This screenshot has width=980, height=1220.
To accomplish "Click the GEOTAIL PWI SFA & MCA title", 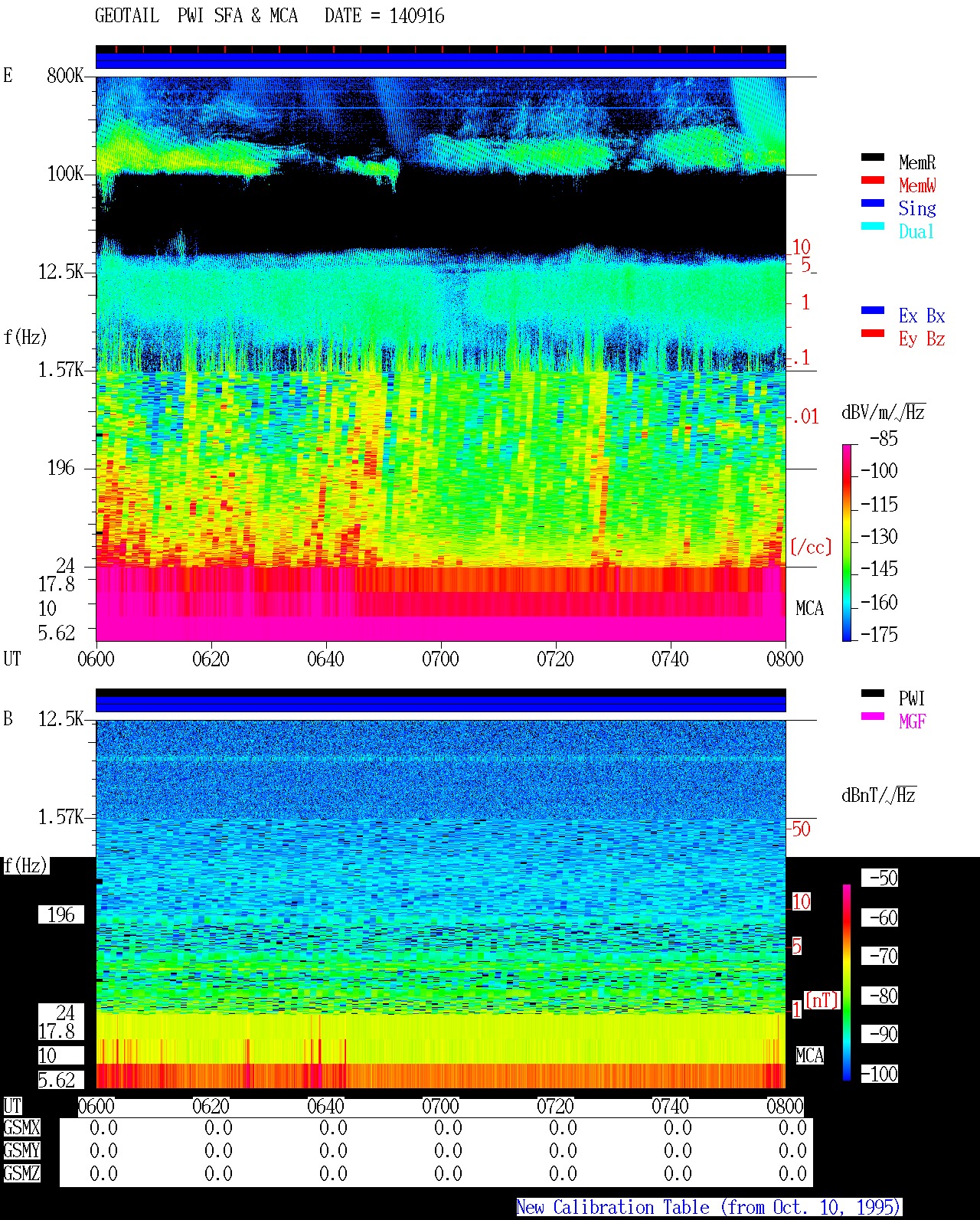I will (196, 16).
